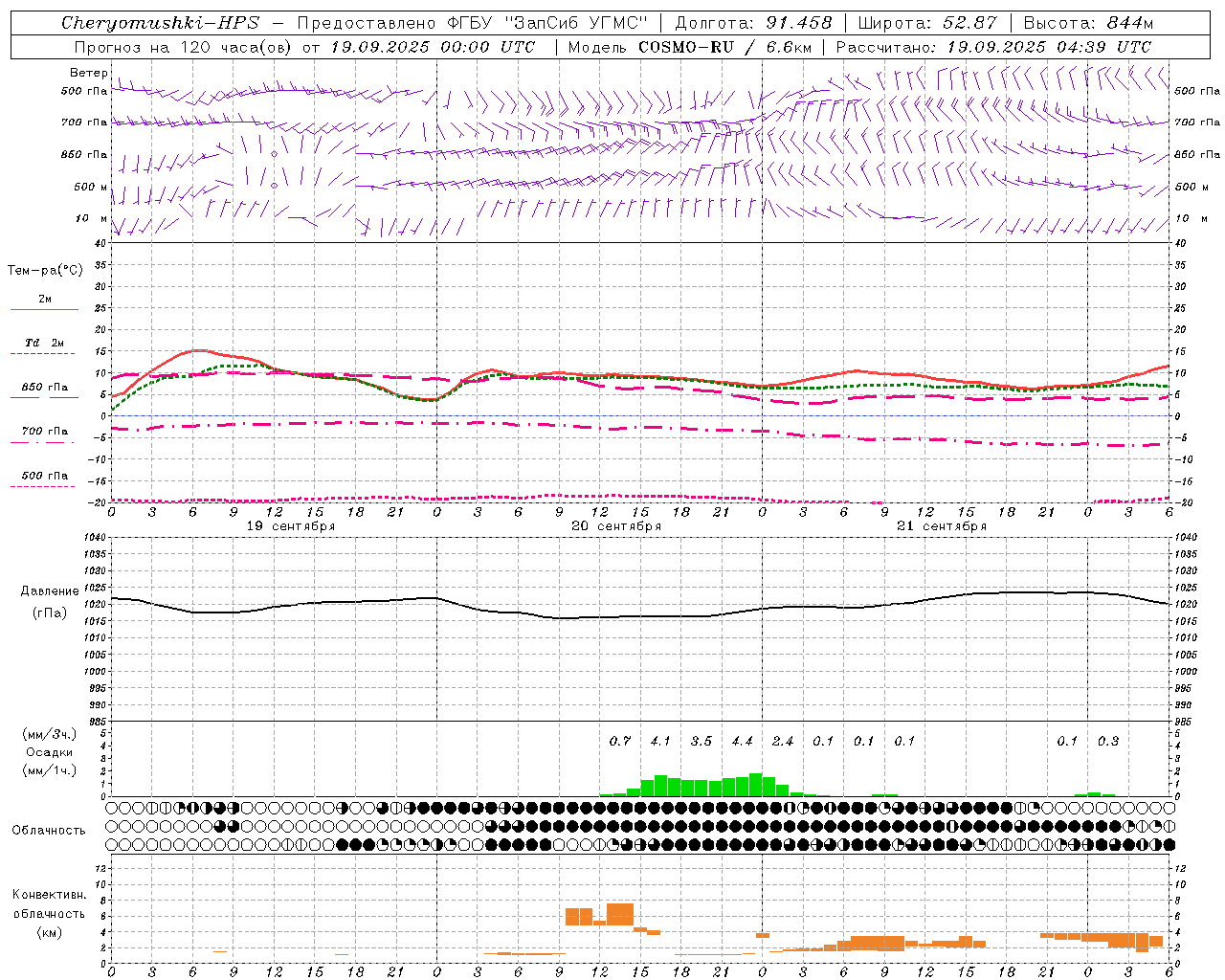Click the Облачность panel label
This screenshot has height=980, width=1225.
(x=49, y=831)
